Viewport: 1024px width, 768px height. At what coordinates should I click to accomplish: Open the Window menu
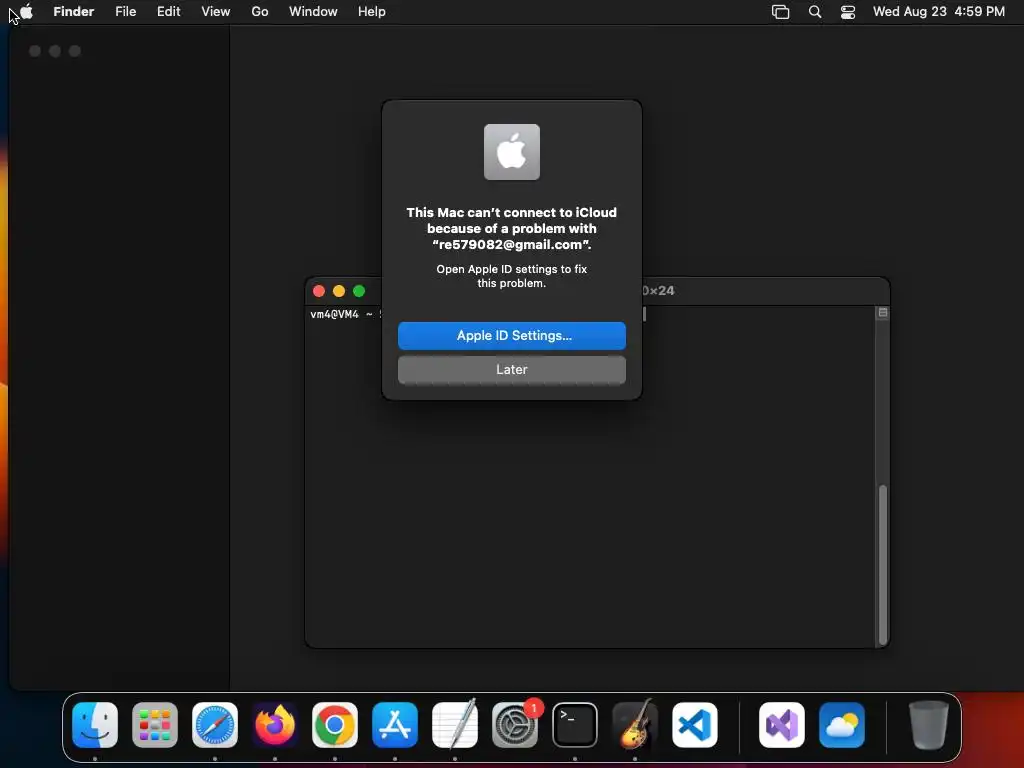[x=313, y=12]
